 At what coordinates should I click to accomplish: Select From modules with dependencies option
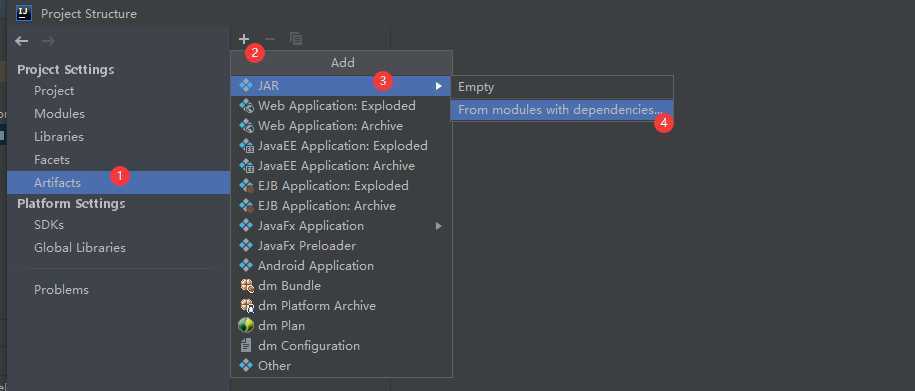pos(562,110)
